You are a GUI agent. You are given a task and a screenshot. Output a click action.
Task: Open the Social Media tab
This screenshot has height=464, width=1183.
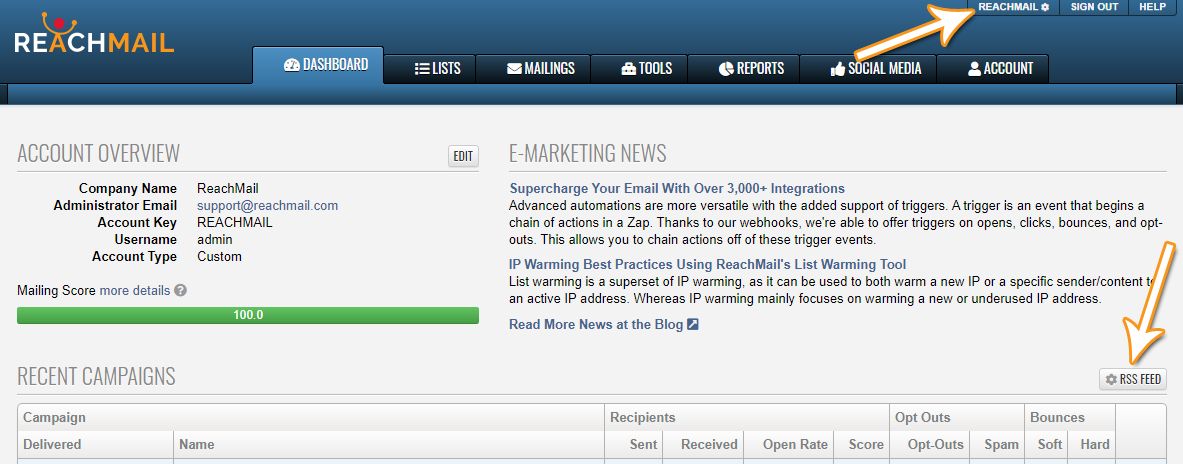pos(876,69)
